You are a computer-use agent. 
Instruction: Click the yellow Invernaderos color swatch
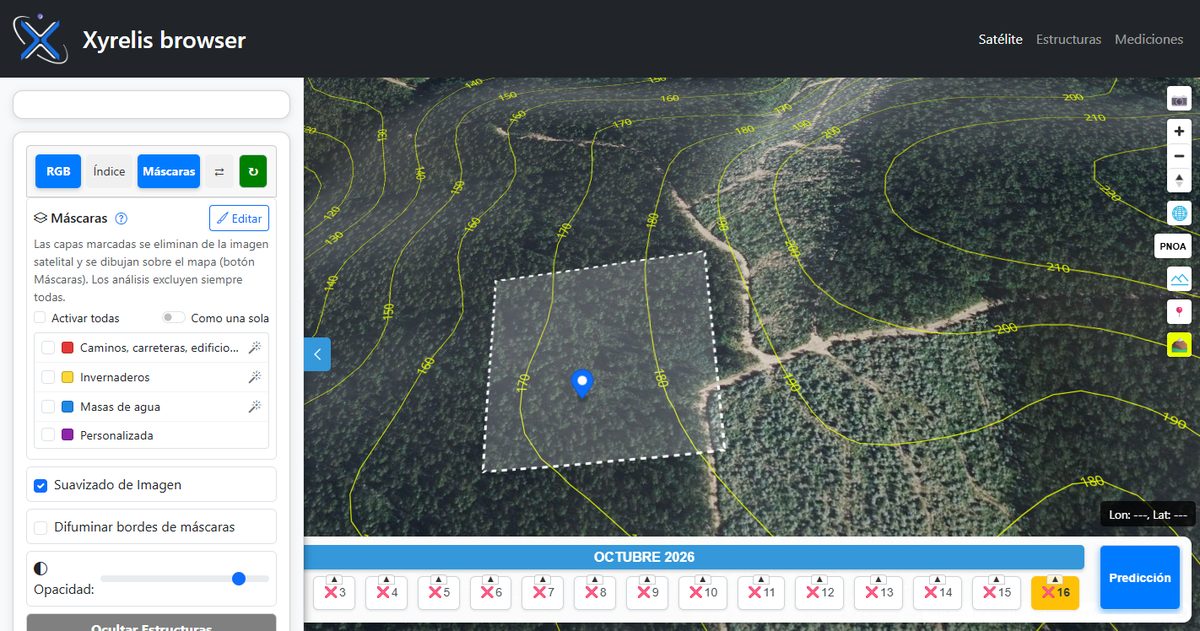[x=67, y=377]
